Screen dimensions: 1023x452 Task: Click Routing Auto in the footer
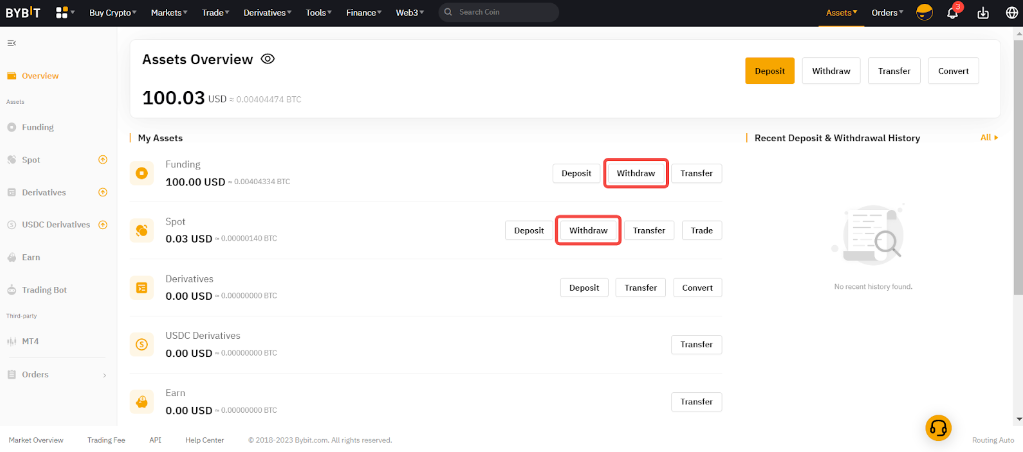[993, 440]
